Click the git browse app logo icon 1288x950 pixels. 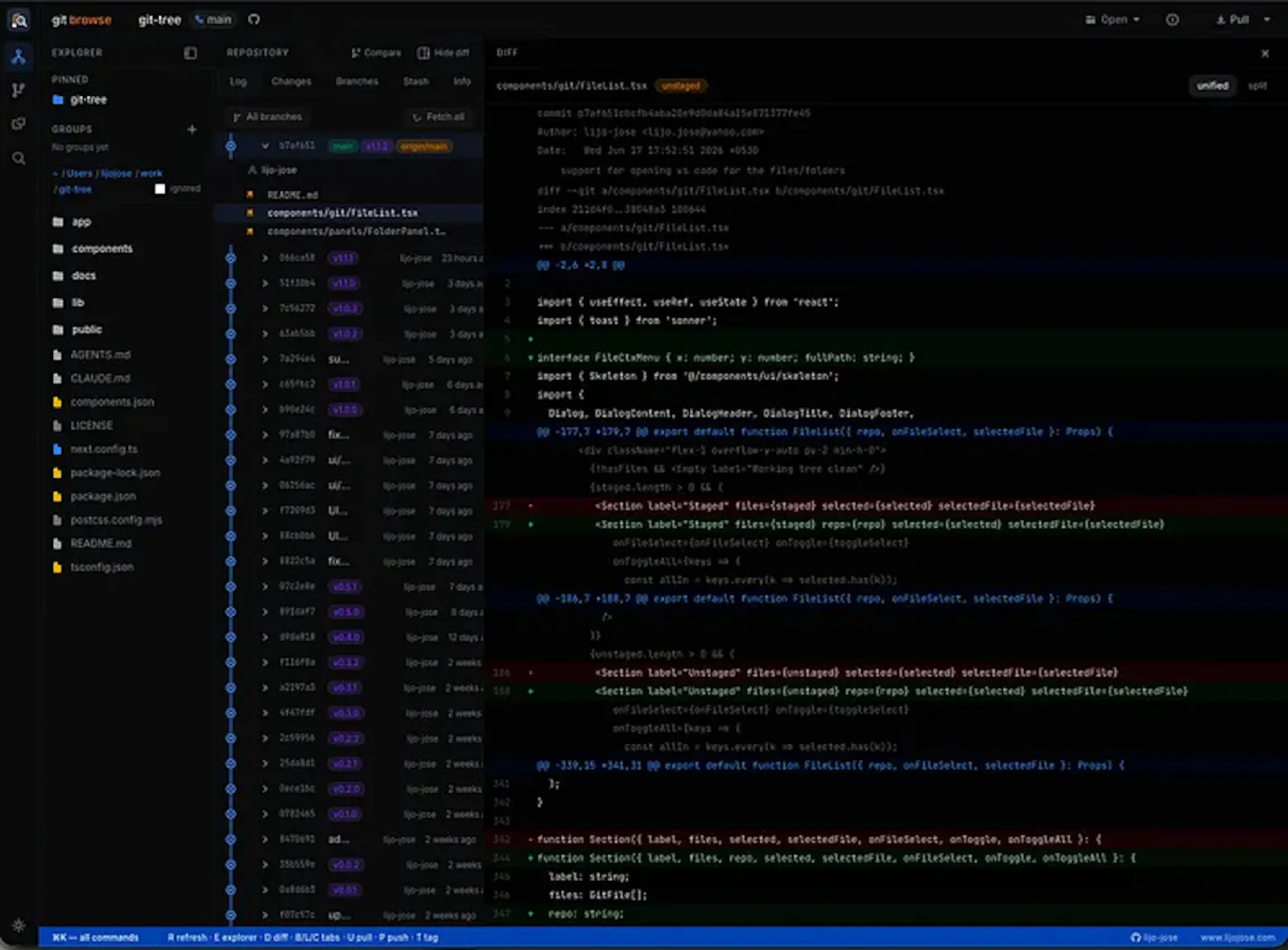19,20
